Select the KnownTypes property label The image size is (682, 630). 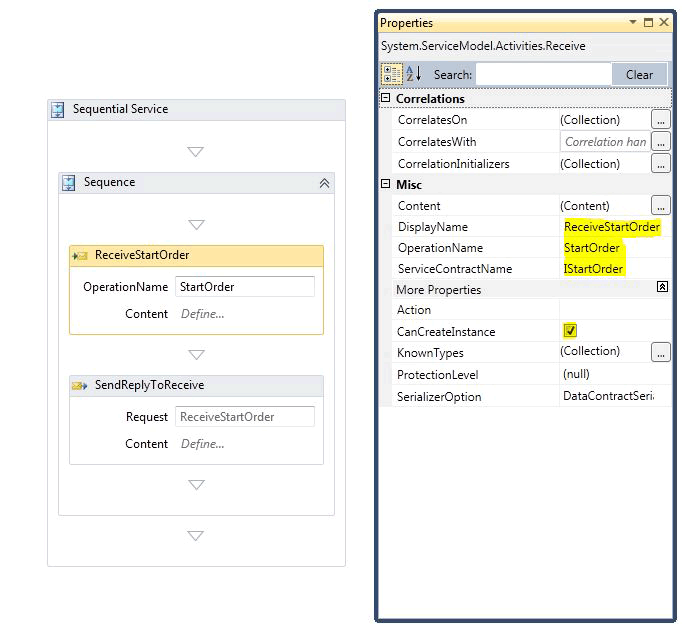(430, 353)
